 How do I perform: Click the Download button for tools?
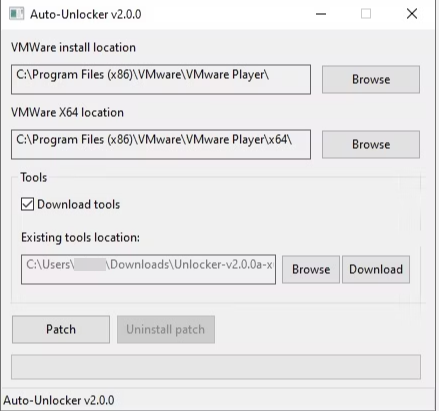coord(376,269)
